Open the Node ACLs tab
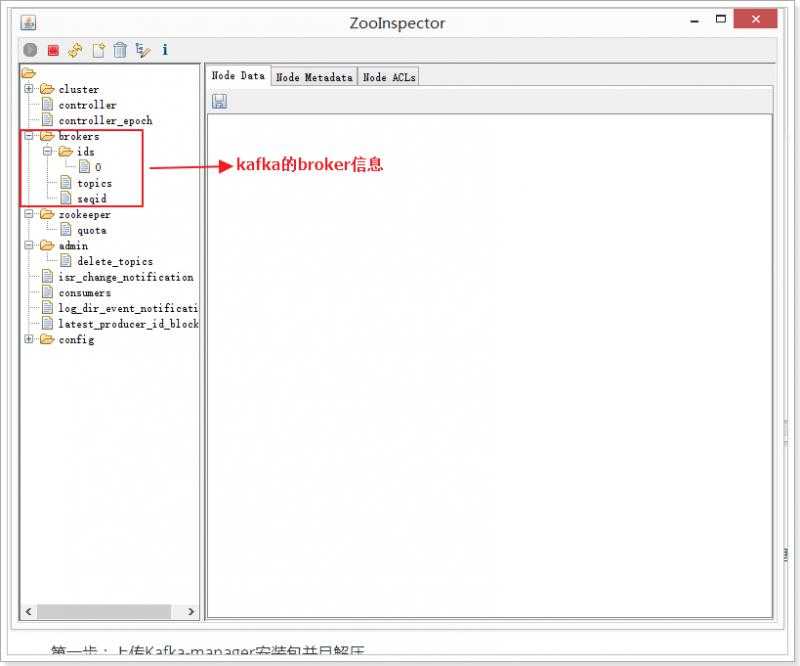 (x=389, y=77)
